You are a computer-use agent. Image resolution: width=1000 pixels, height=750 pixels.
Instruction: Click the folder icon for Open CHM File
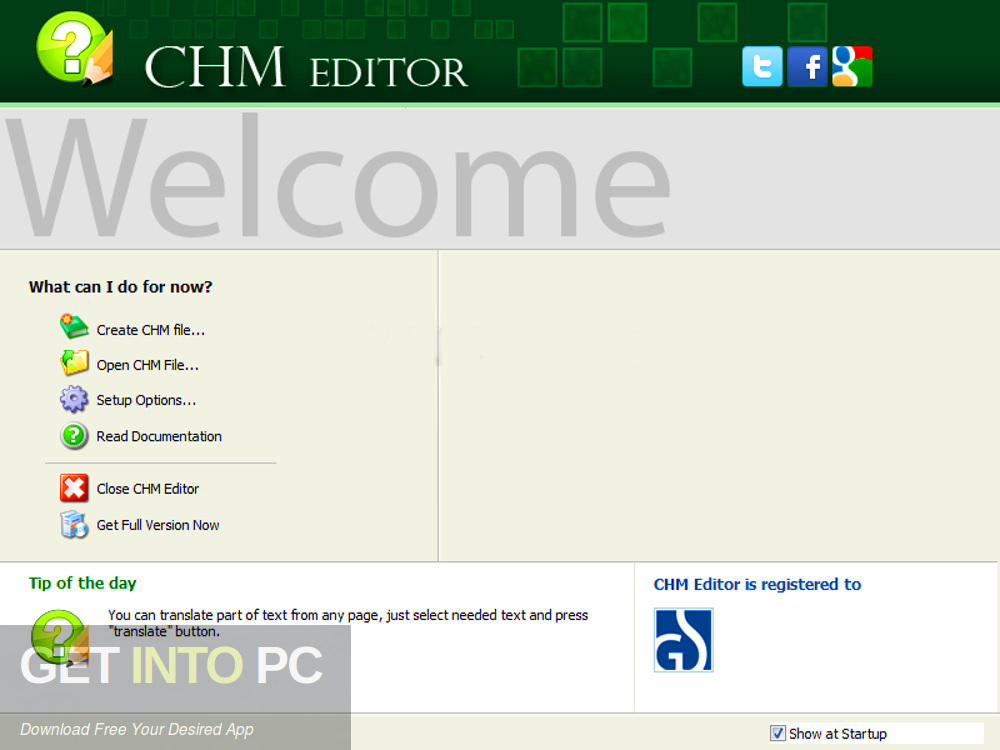click(x=74, y=362)
